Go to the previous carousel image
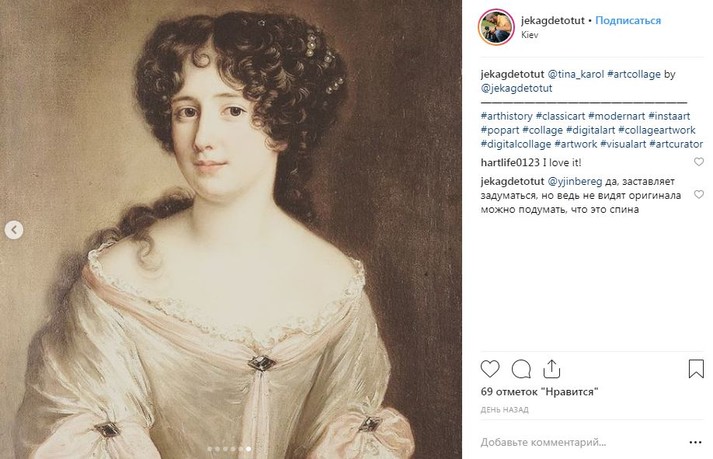This screenshot has height=459, width=713. click(x=14, y=230)
